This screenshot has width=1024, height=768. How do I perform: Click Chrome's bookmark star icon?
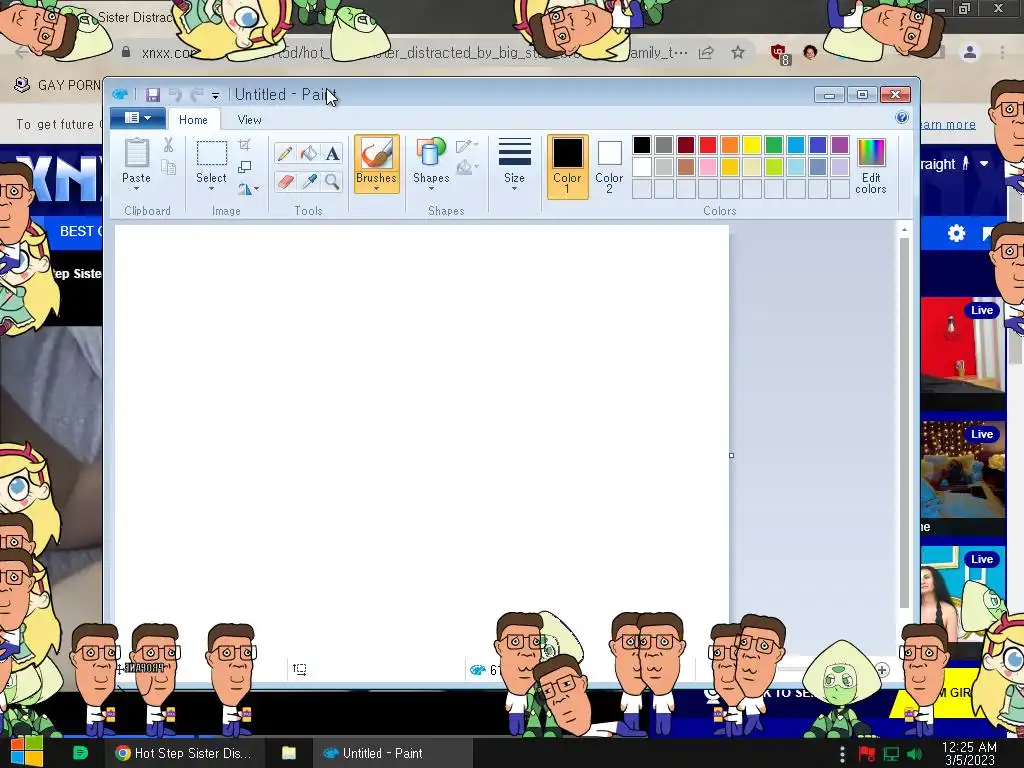pos(738,52)
